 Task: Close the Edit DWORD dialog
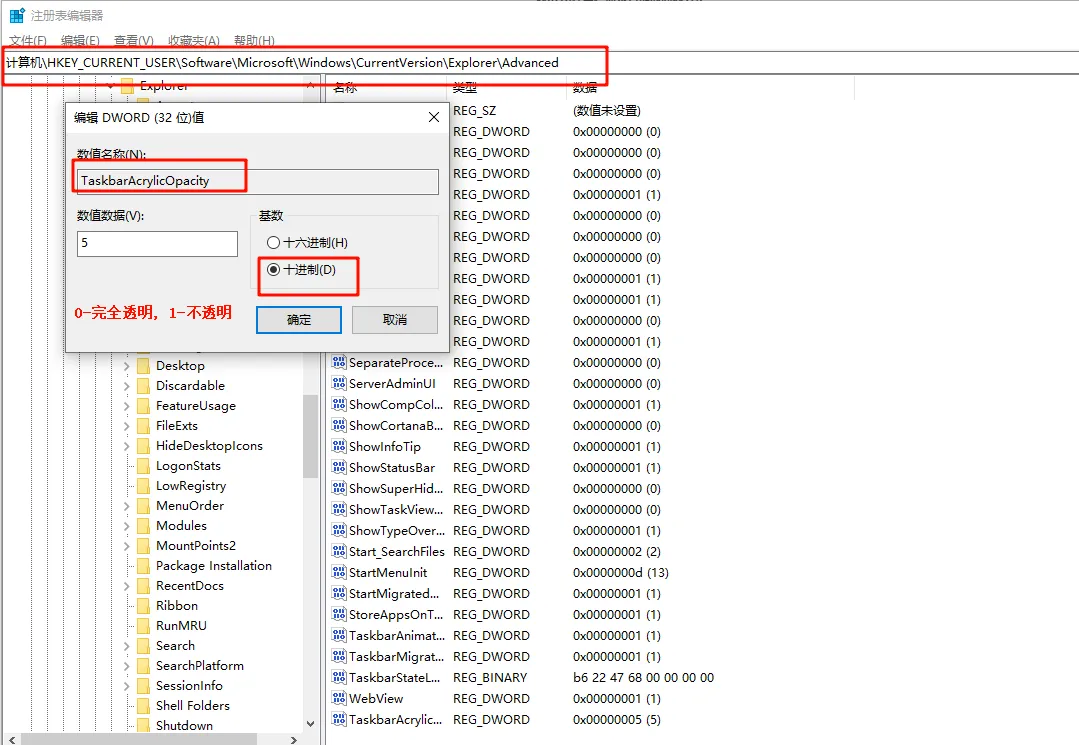coord(434,117)
